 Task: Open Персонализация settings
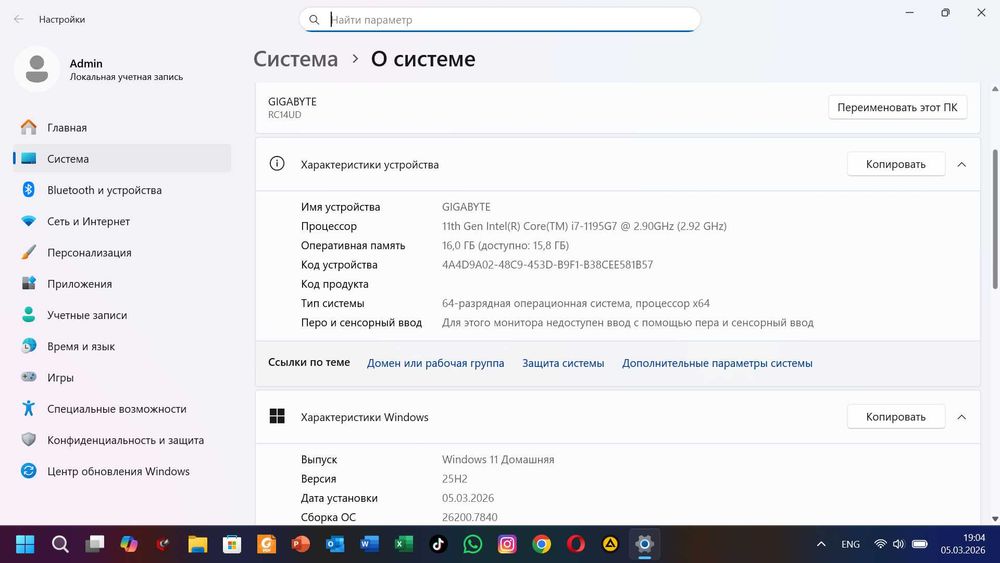pyautogui.click(x=122, y=252)
